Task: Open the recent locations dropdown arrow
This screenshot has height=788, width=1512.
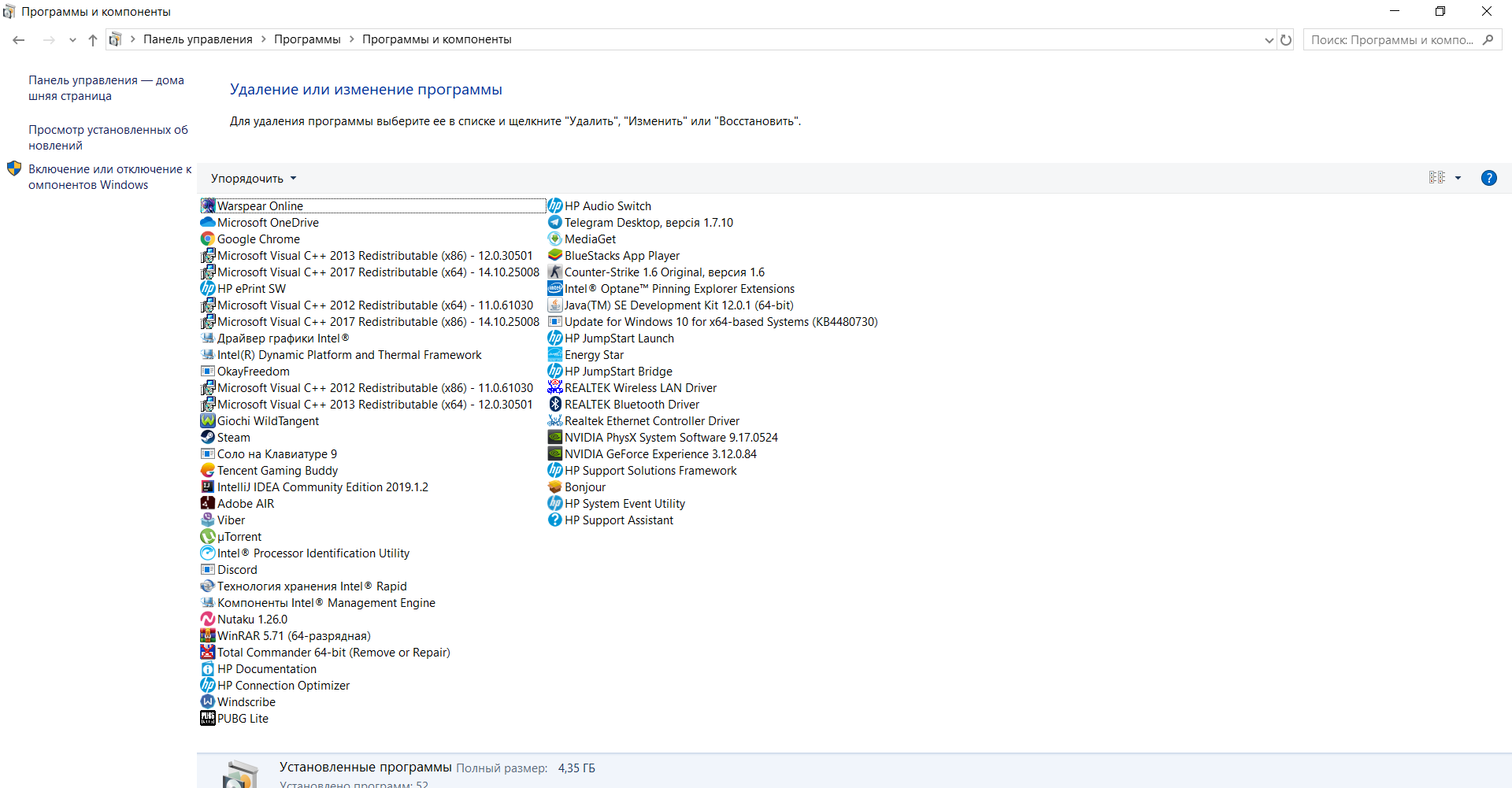Action: point(72,40)
